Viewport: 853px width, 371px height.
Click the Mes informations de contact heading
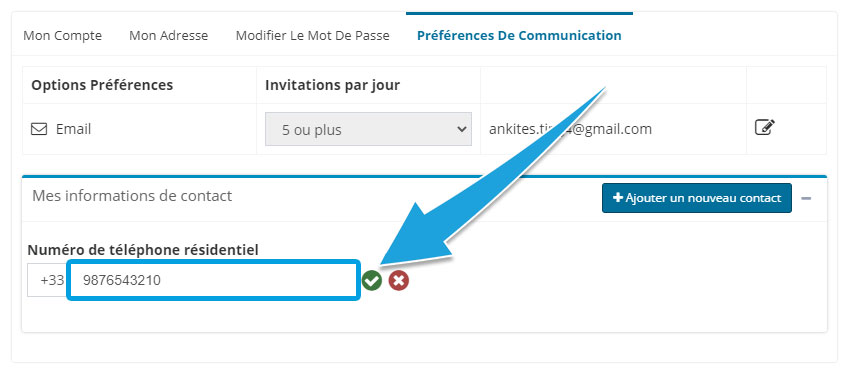click(x=132, y=196)
